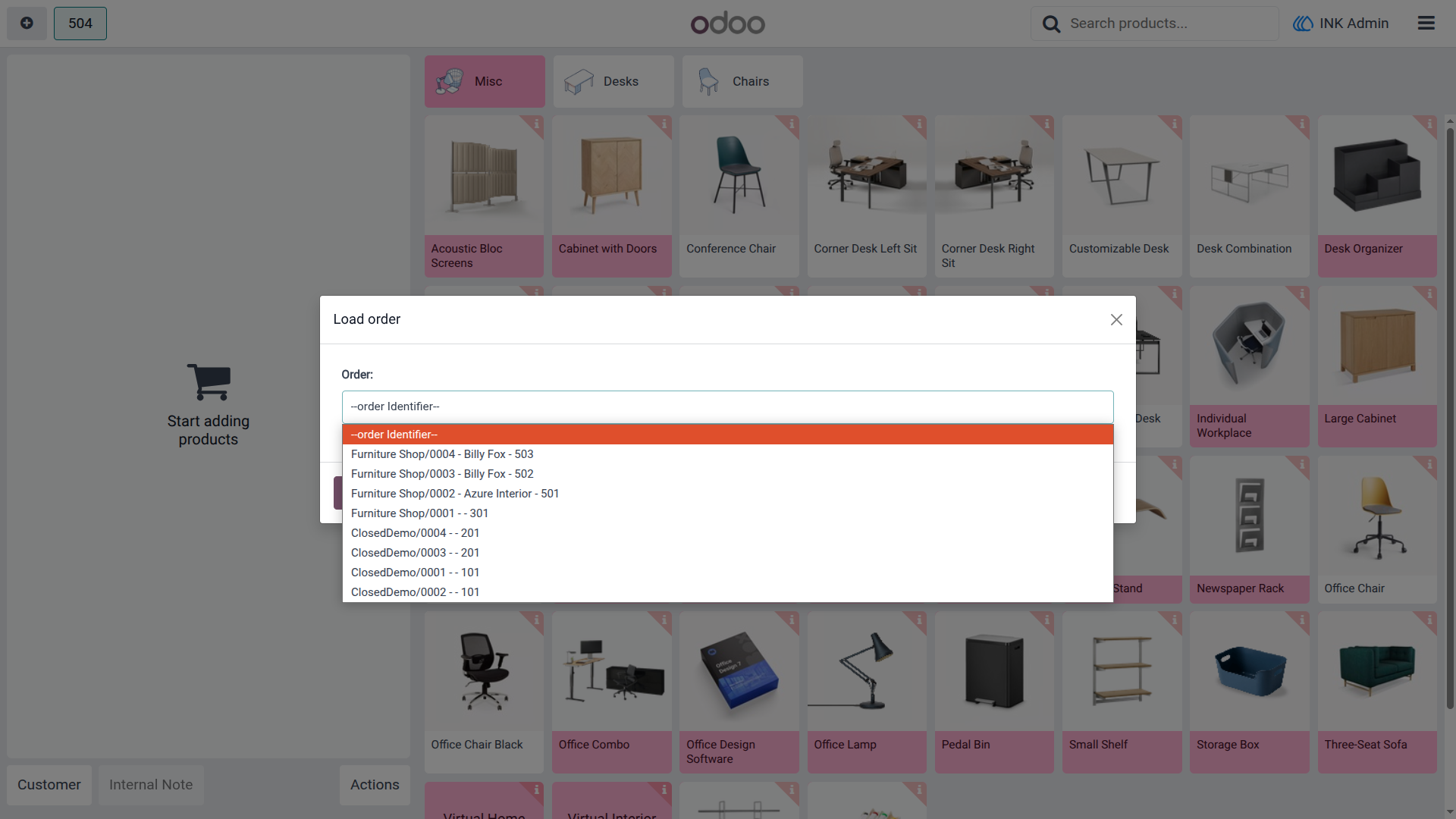The height and width of the screenshot is (819, 1456).
Task: Select the '--order Identifier--' placeholder option
Action: pos(727,435)
